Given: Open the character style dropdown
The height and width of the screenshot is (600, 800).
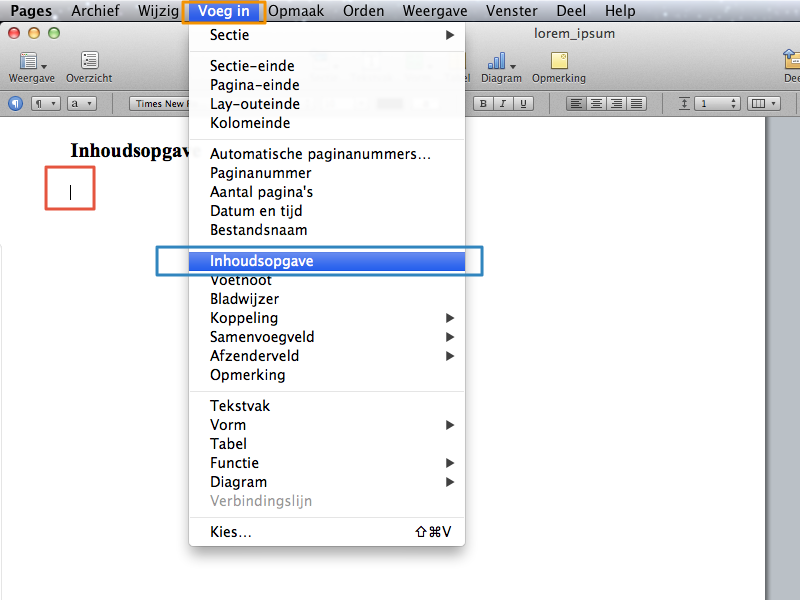Looking at the screenshot, I should pos(82,104).
